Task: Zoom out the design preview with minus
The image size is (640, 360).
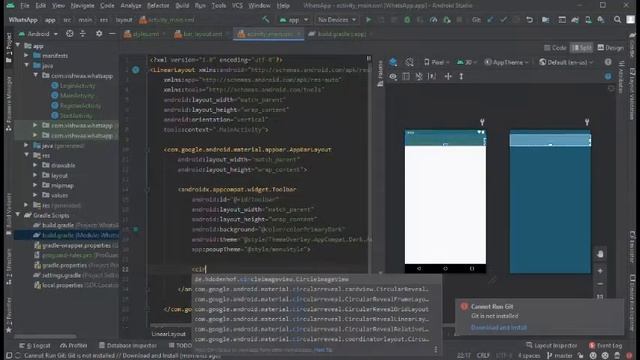Action: (x=600, y=284)
